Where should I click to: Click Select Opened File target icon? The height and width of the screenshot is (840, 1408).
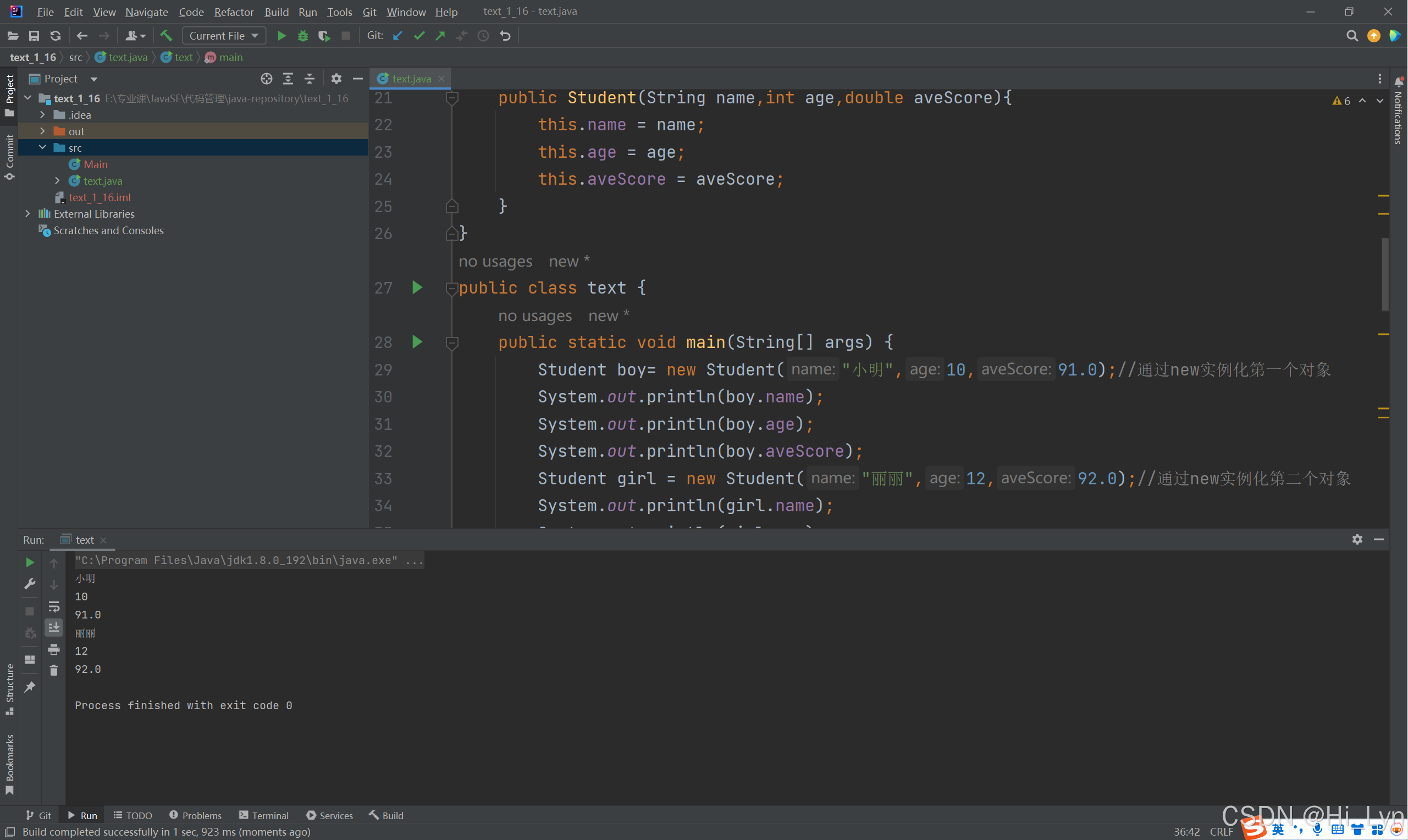coord(267,79)
